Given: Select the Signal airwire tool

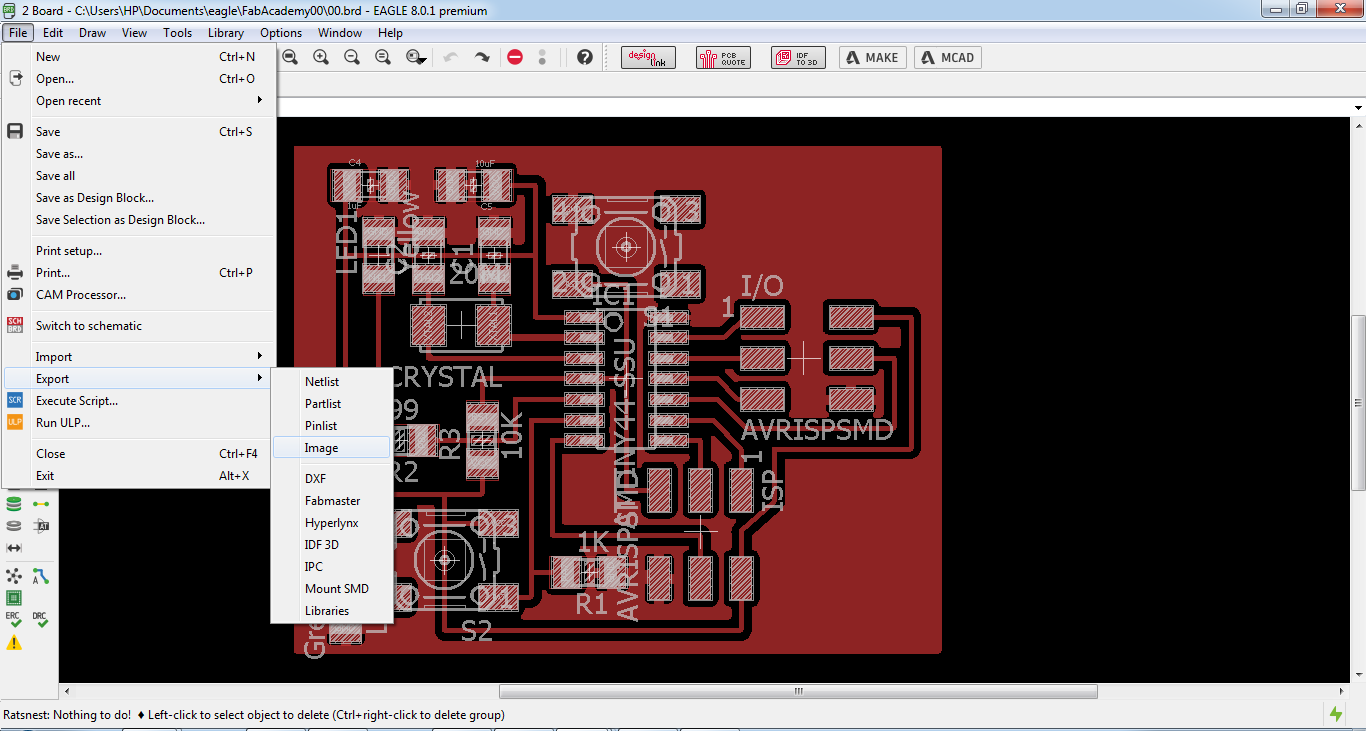Looking at the screenshot, I should (x=41, y=504).
